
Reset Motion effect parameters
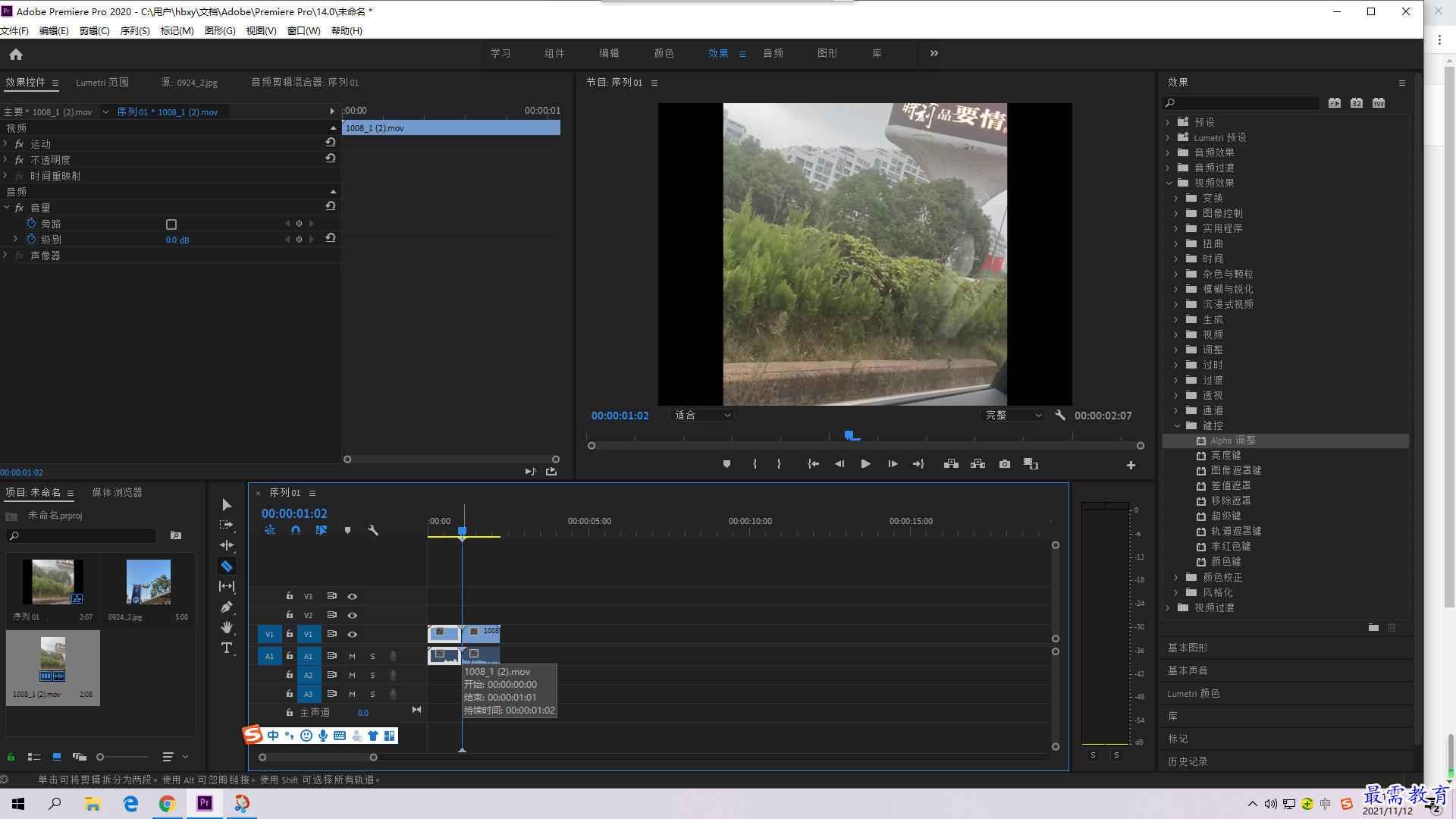tap(331, 143)
